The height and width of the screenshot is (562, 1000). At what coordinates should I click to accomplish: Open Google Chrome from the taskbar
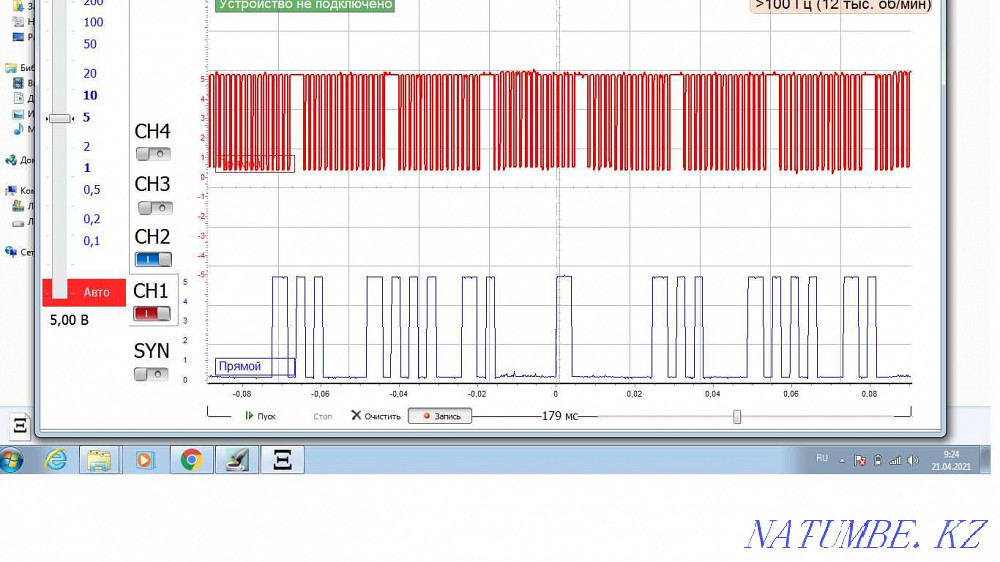pyautogui.click(x=190, y=459)
